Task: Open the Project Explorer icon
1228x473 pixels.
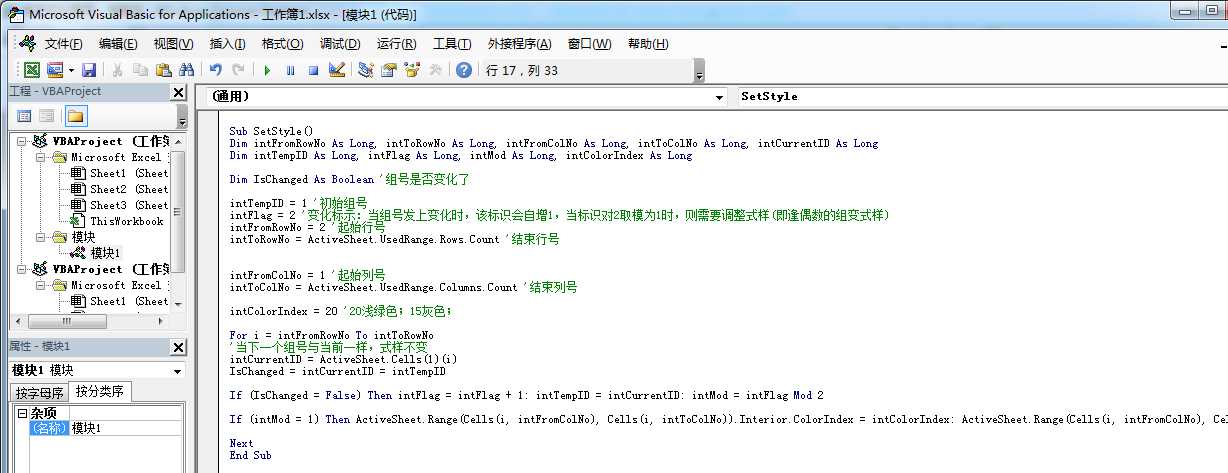Action: tap(366, 70)
